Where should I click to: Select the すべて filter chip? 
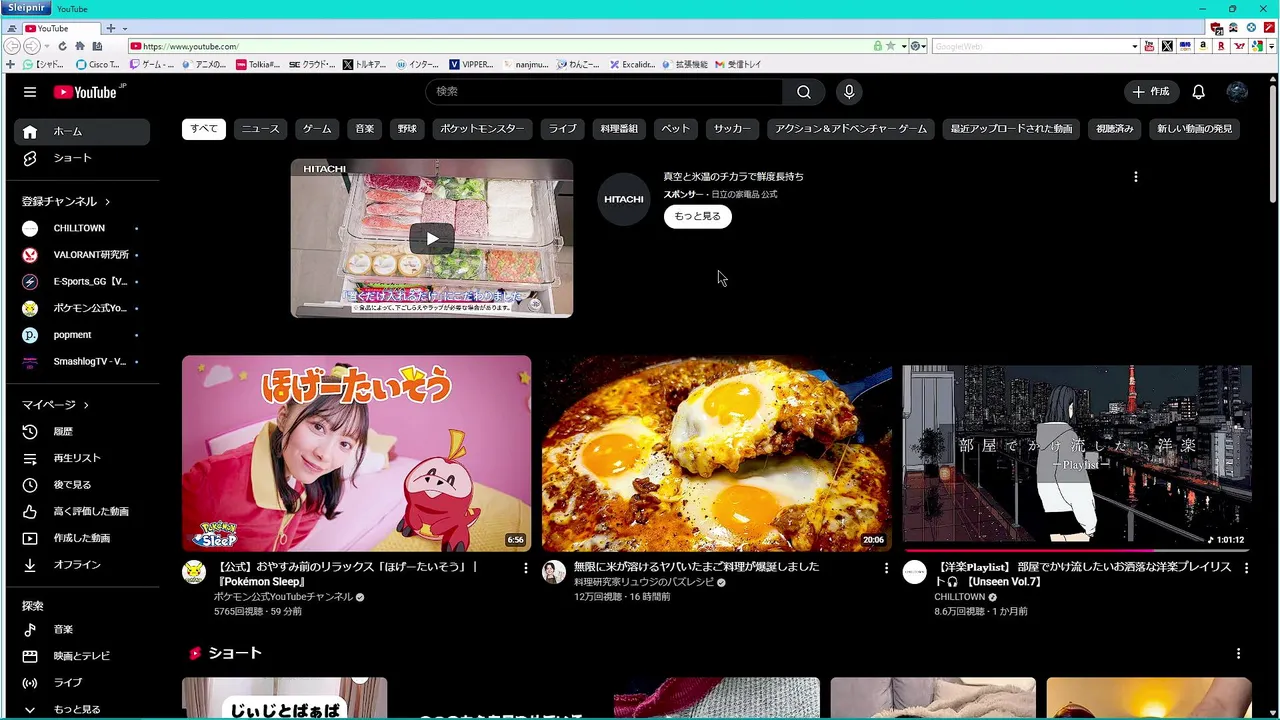tap(204, 129)
